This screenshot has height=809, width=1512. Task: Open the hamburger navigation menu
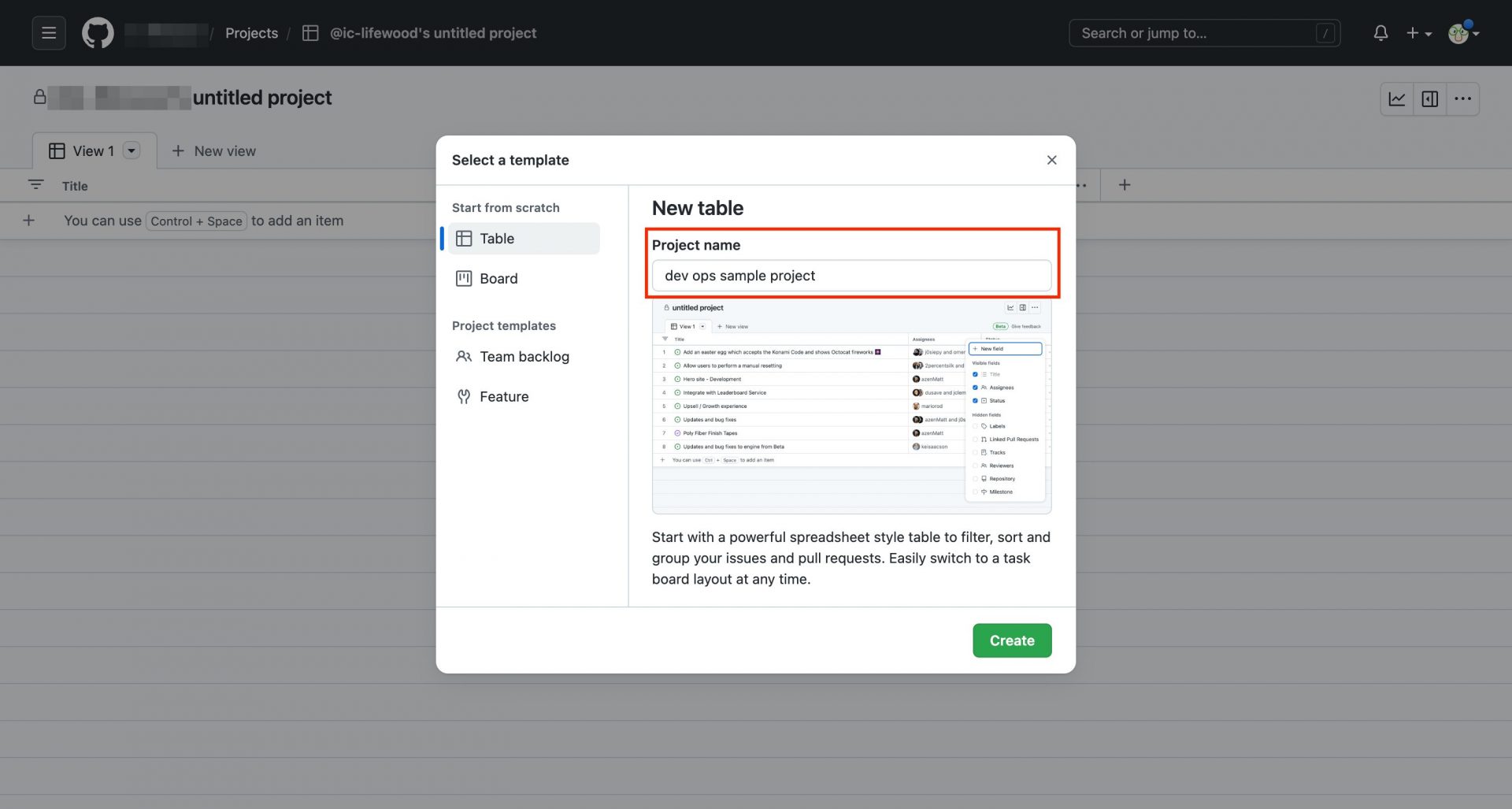pyautogui.click(x=49, y=33)
